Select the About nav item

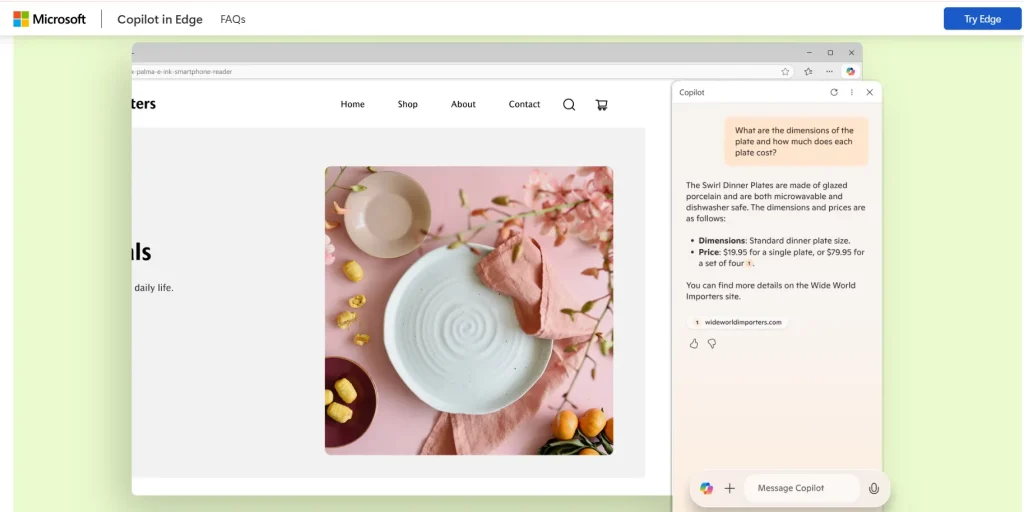(x=463, y=104)
